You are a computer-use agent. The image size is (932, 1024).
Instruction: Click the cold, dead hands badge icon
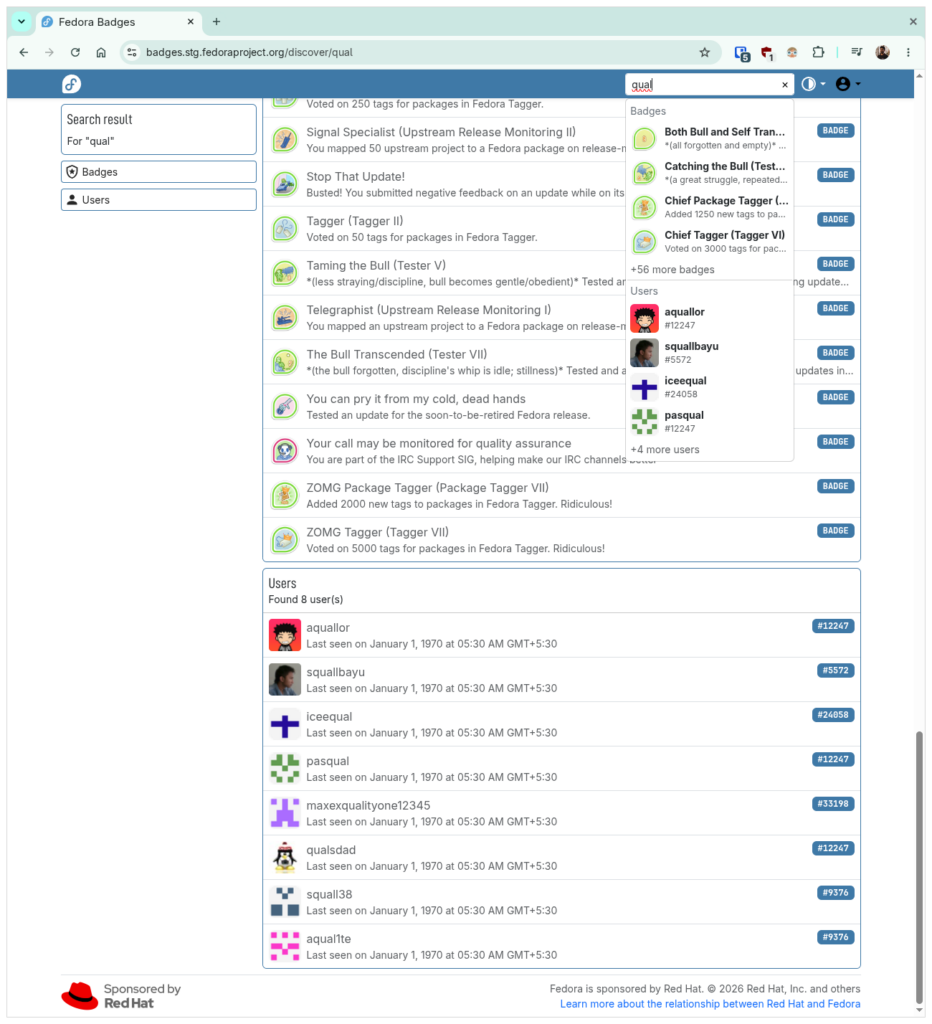click(285, 406)
